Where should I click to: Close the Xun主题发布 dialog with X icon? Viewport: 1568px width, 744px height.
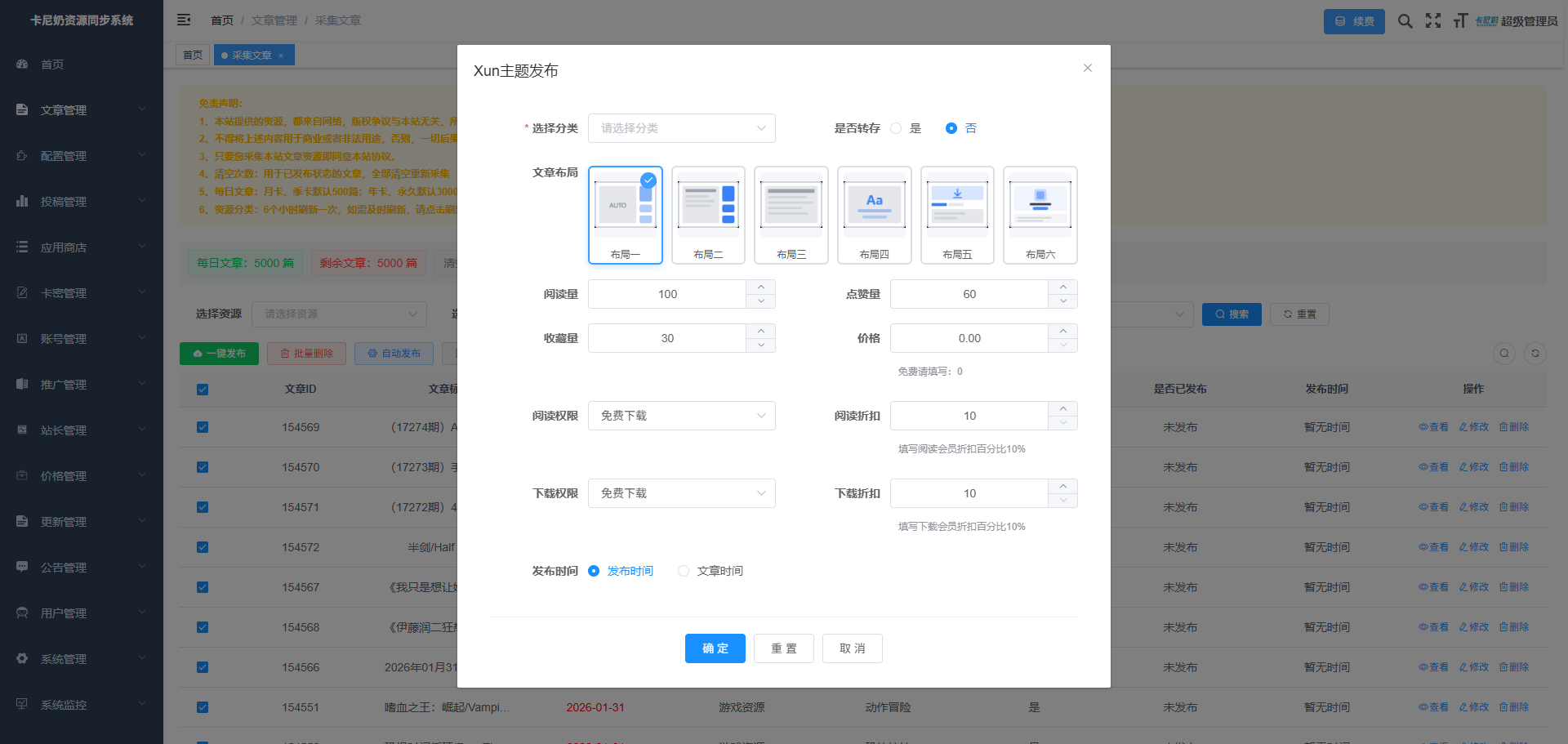pyautogui.click(x=1088, y=68)
